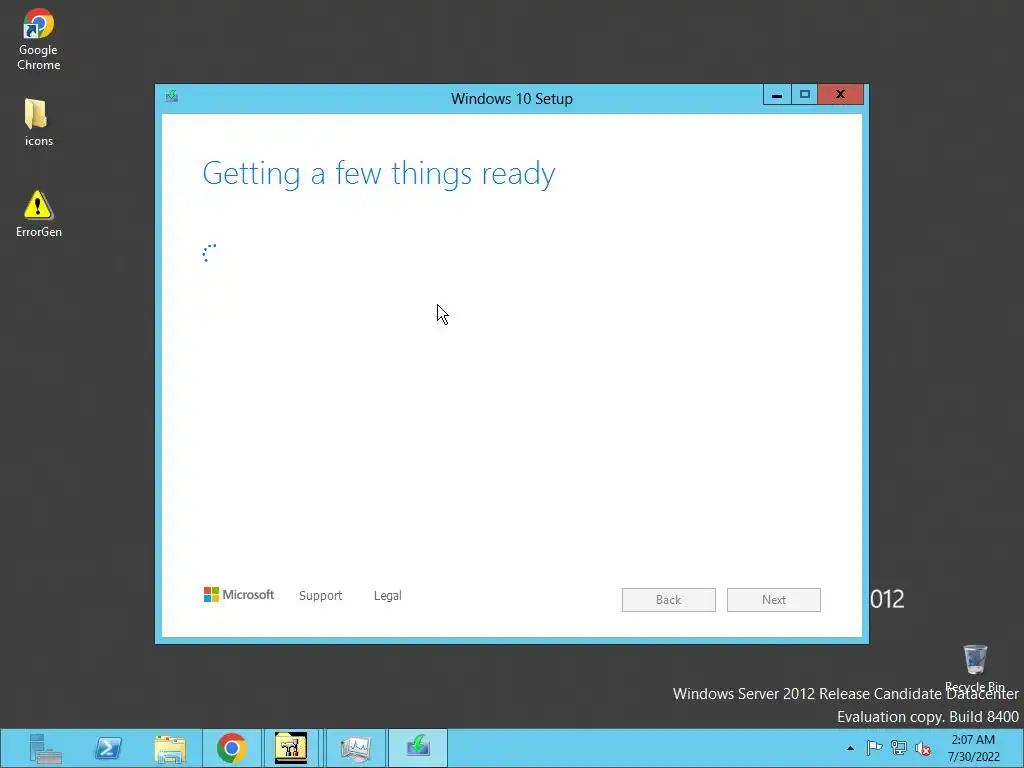Open the clock showing 2:07 AM
This screenshot has height=768, width=1024.
coord(973,748)
